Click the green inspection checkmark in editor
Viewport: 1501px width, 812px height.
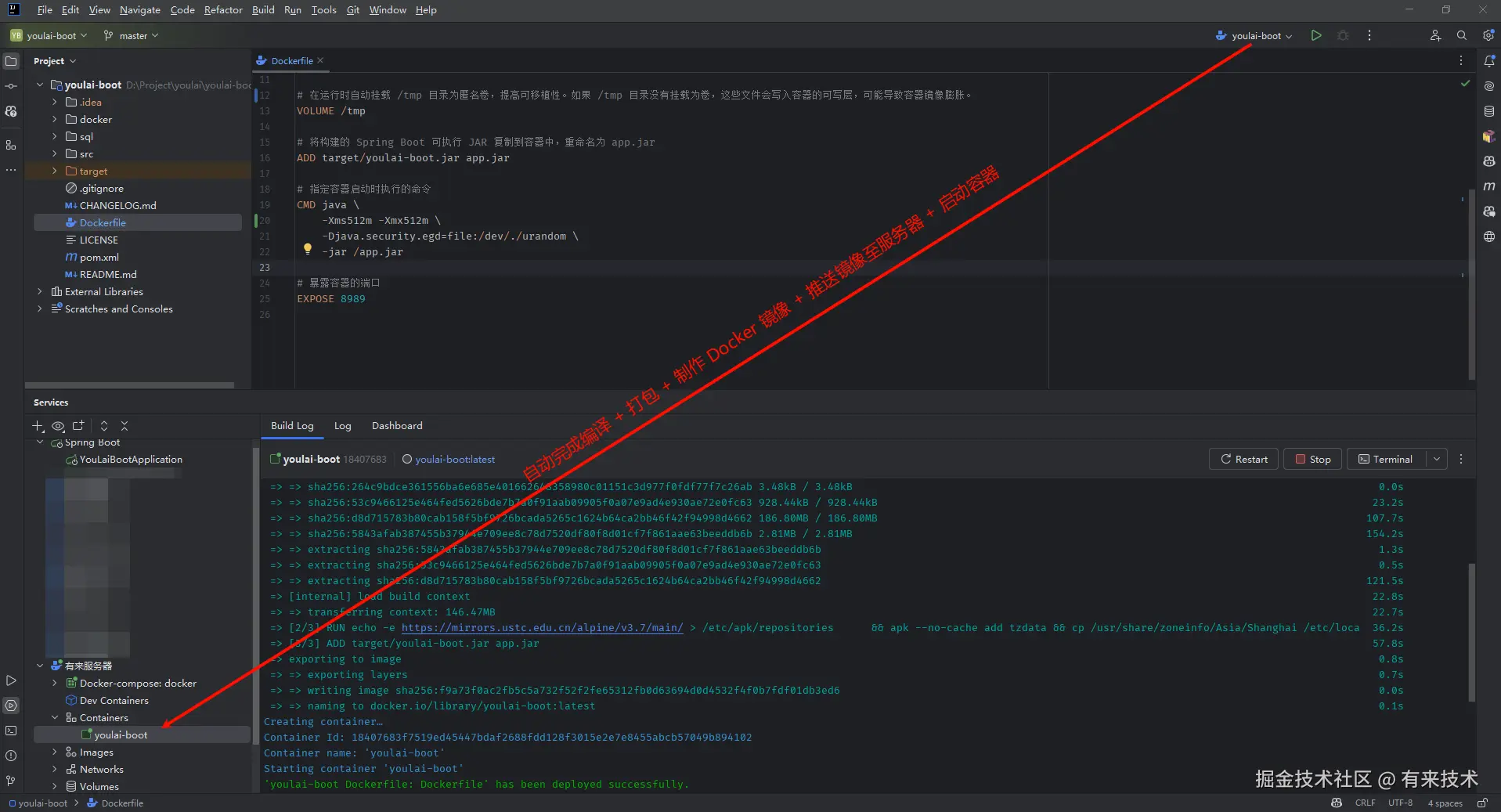tap(1465, 83)
